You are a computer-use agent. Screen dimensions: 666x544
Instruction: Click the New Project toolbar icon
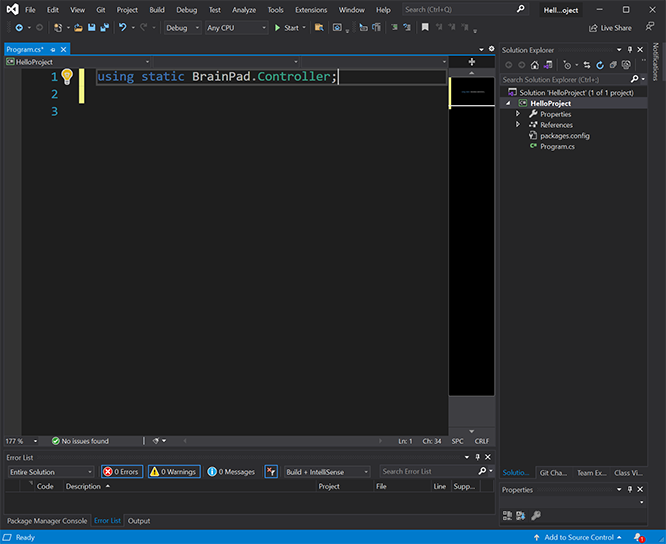pyautogui.click(x=58, y=28)
